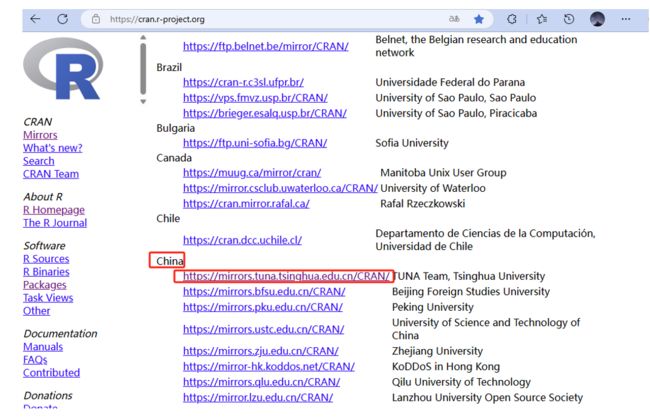
Task: Open the muug.ca mirror link
Action: (252, 173)
